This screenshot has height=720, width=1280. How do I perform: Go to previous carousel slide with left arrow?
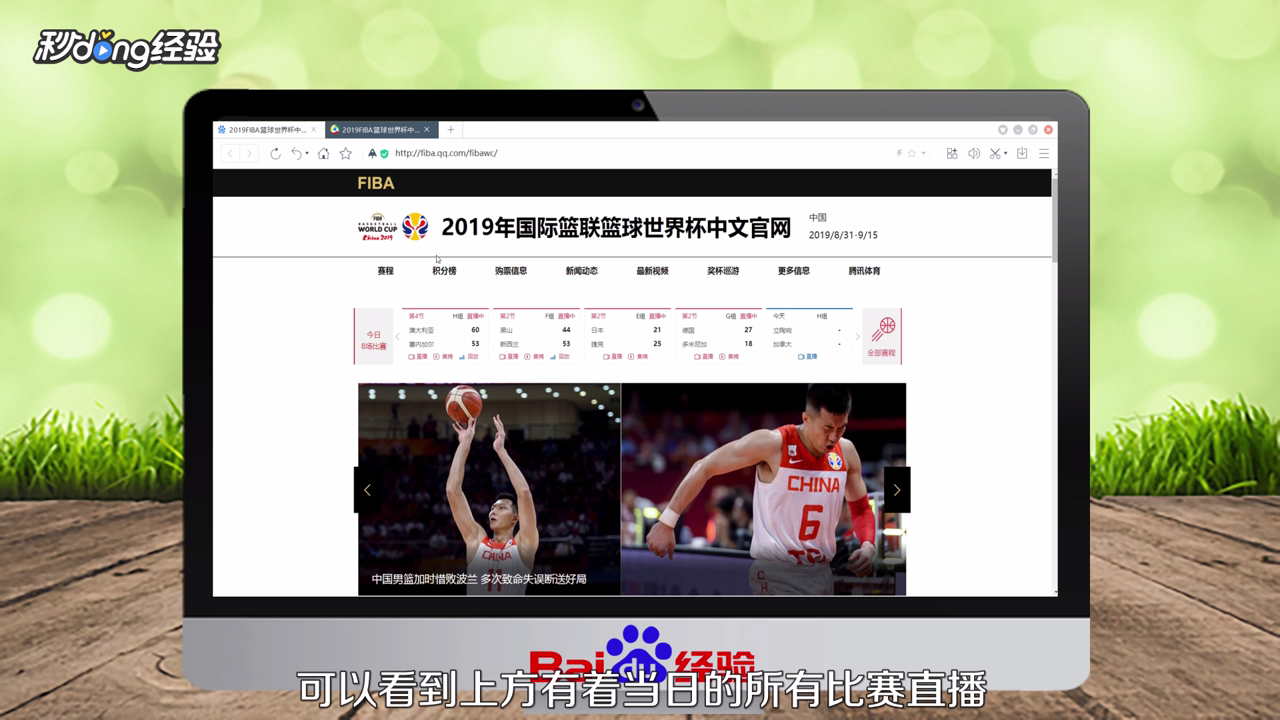point(367,490)
